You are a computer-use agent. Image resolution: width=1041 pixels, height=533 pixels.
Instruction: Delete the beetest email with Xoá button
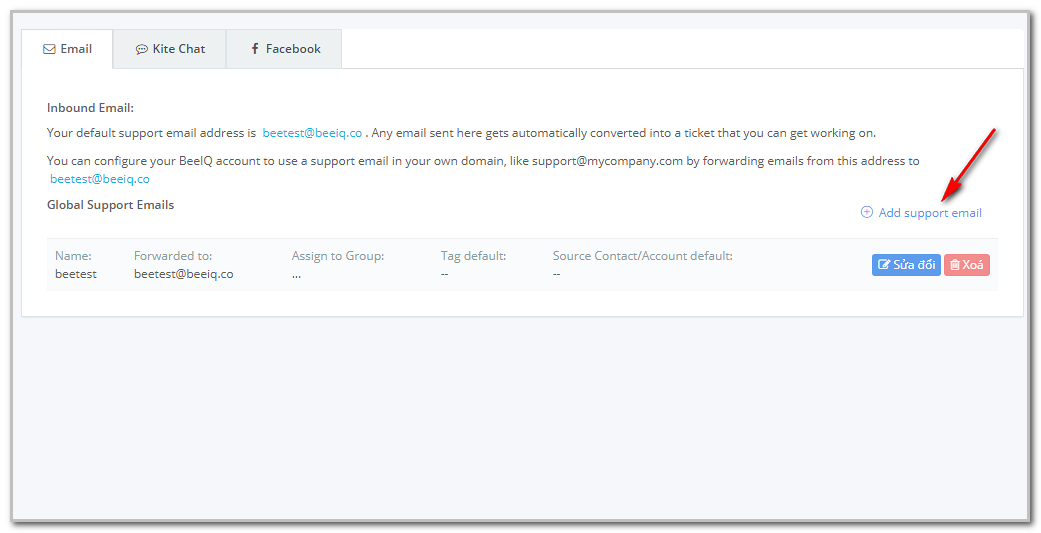[967, 265]
